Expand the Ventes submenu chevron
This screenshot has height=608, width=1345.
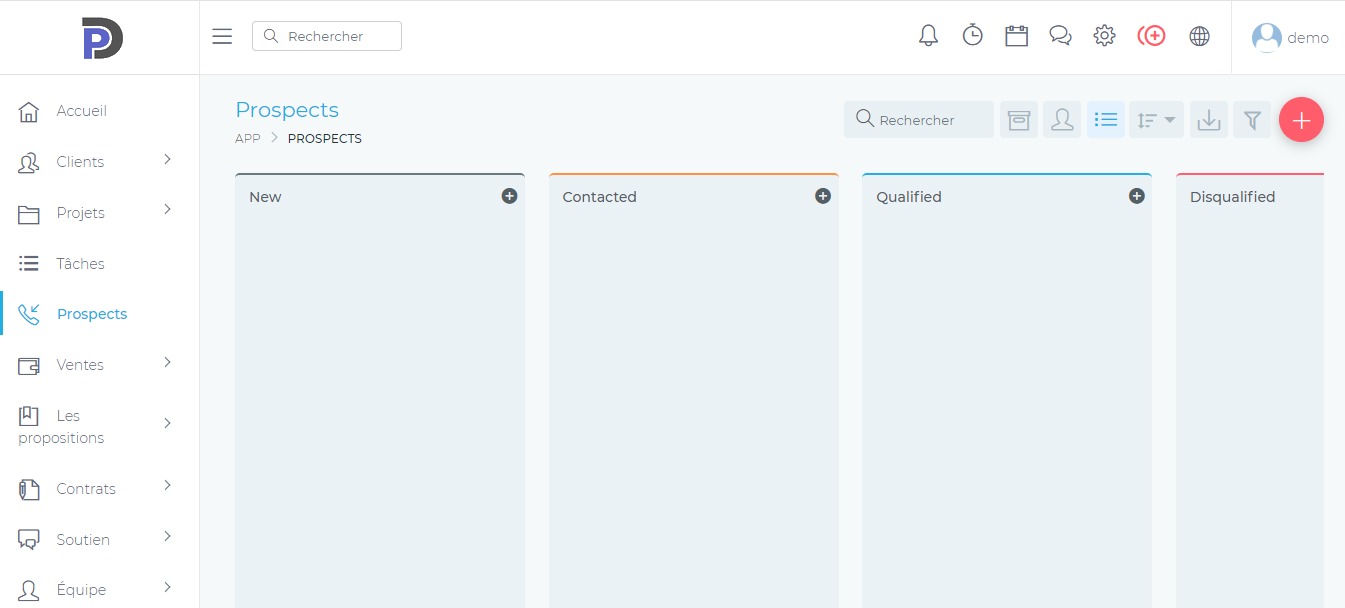(167, 362)
